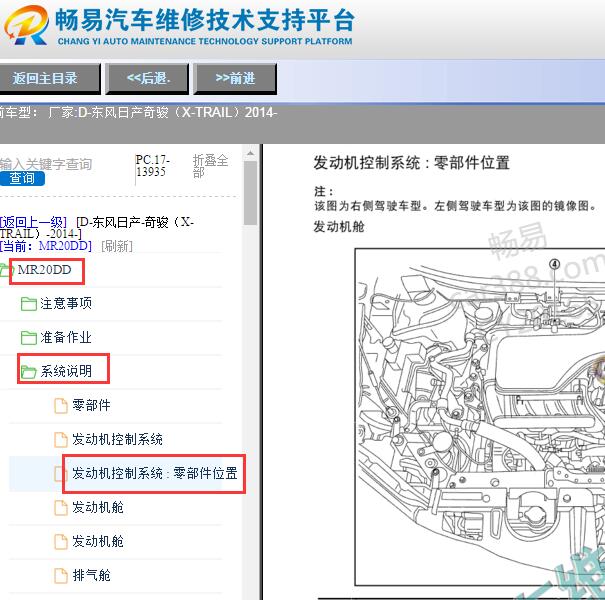Collapse the MR20DD folder node

(x=44, y=270)
